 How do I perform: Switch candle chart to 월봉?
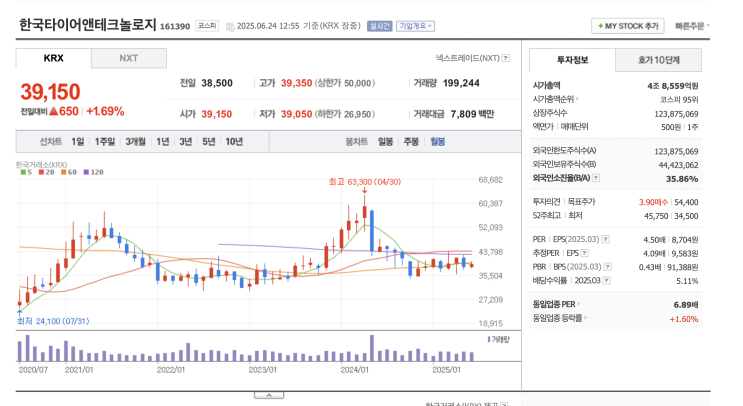tap(437, 142)
